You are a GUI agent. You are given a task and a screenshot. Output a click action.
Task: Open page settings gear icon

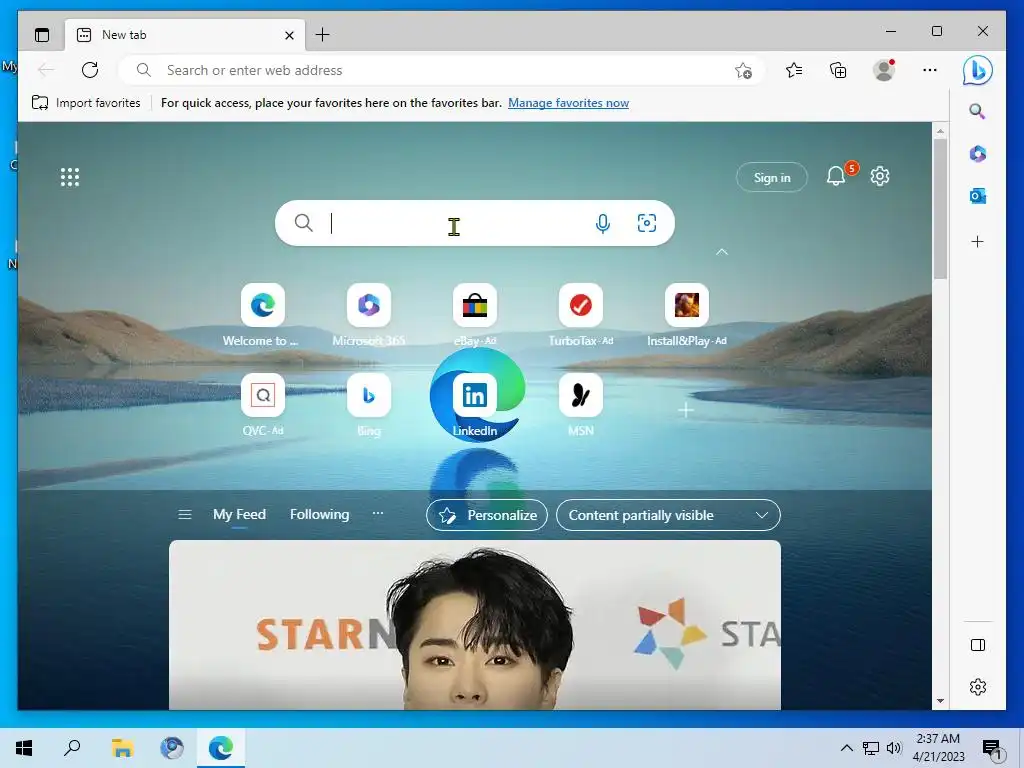[880, 176]
